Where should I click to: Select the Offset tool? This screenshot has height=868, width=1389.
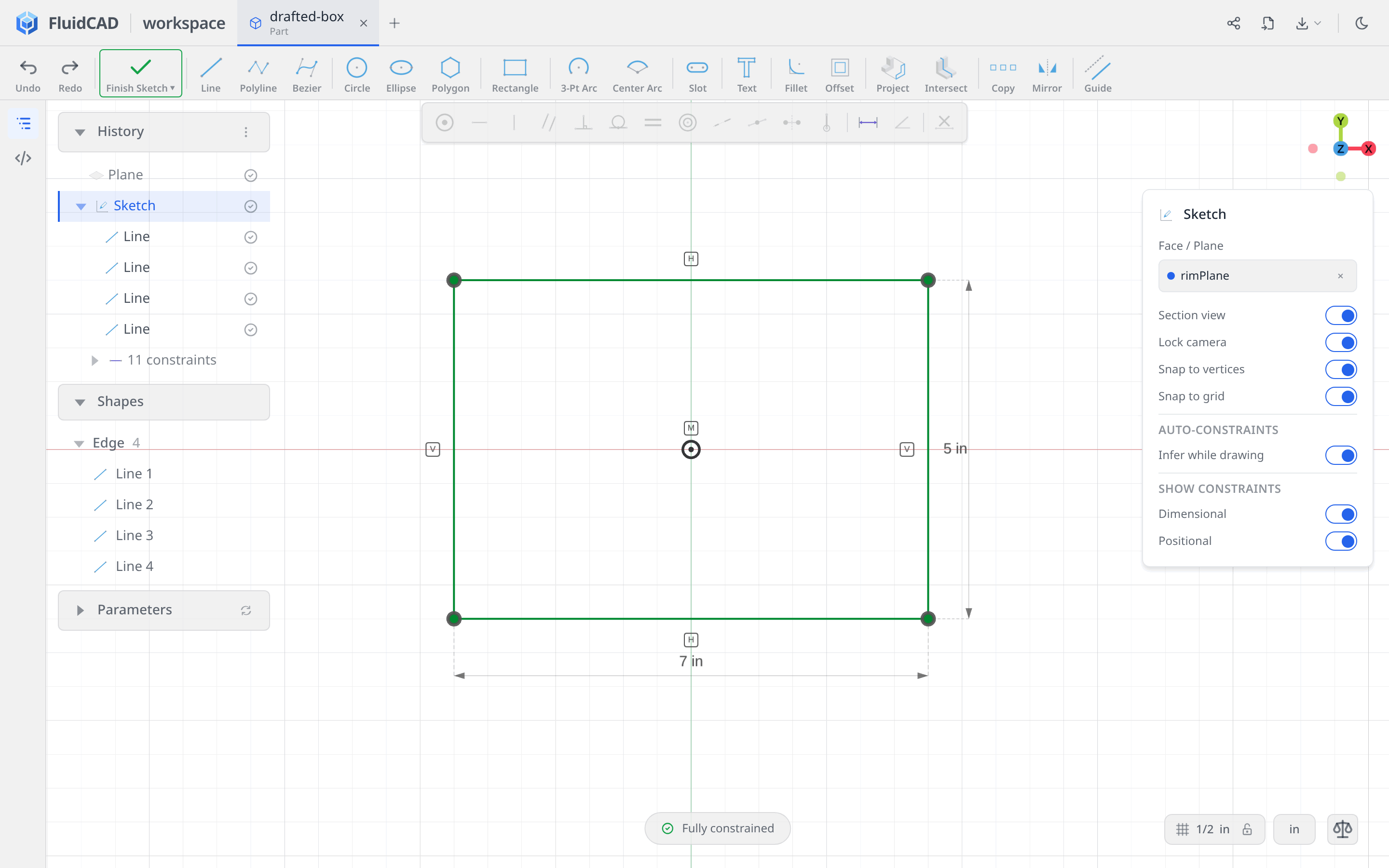tap(839, 74)
